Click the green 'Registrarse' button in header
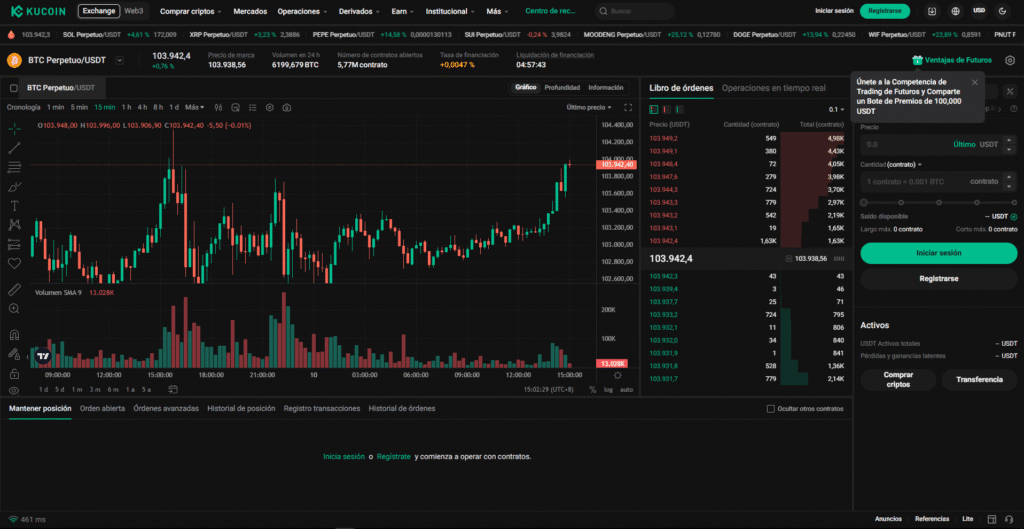Viewport: 1024px width, 529px height. point(884,11)
